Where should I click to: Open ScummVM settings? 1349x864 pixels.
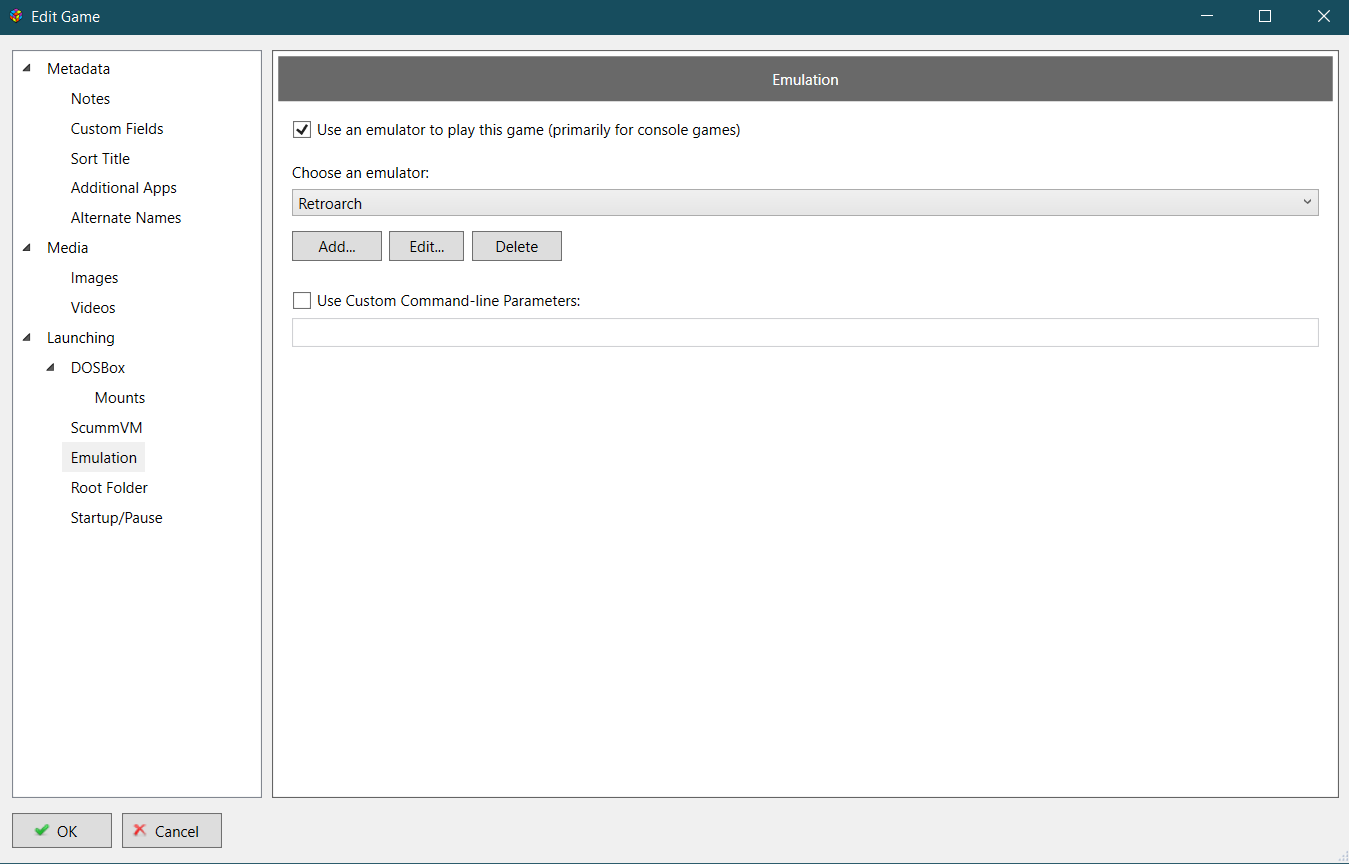pos(106,428)
